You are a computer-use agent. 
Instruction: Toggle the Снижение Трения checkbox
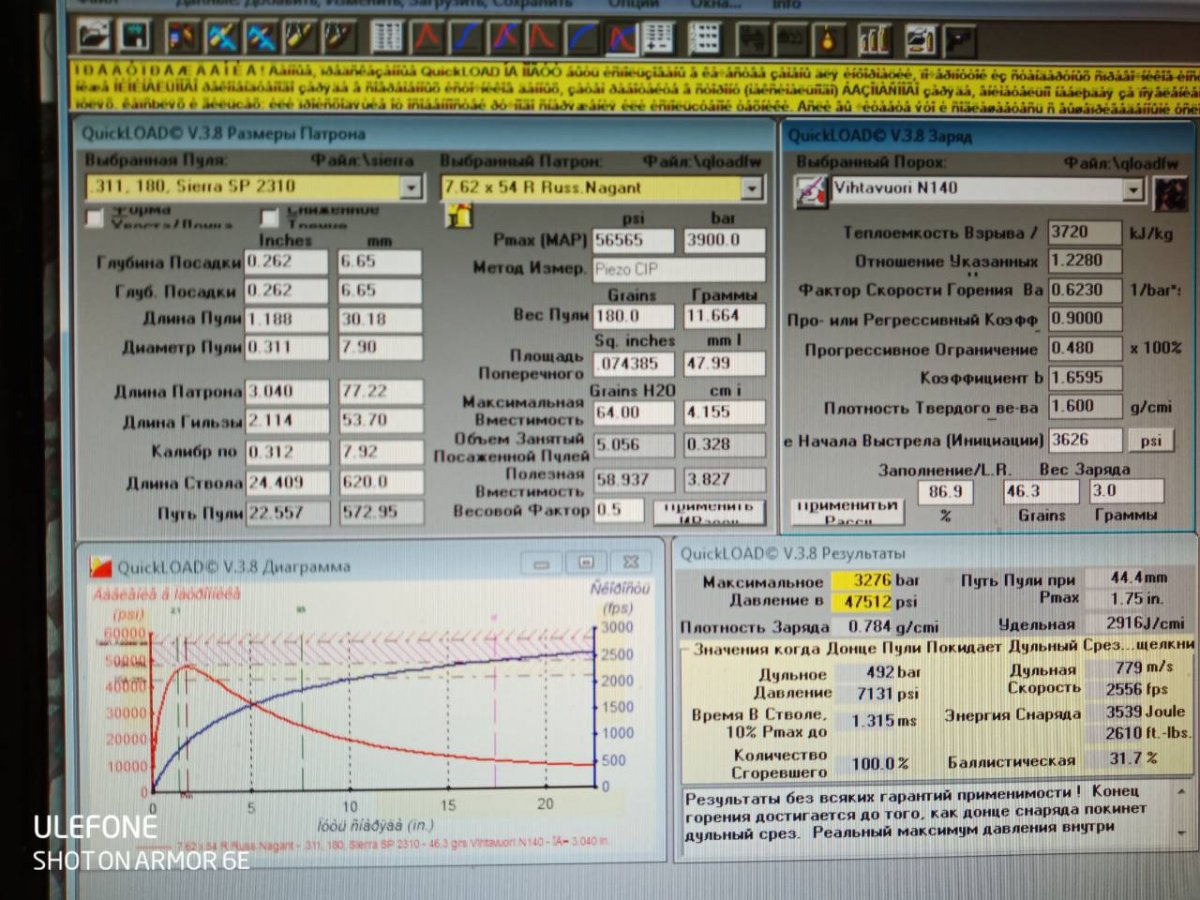(269, 217)
